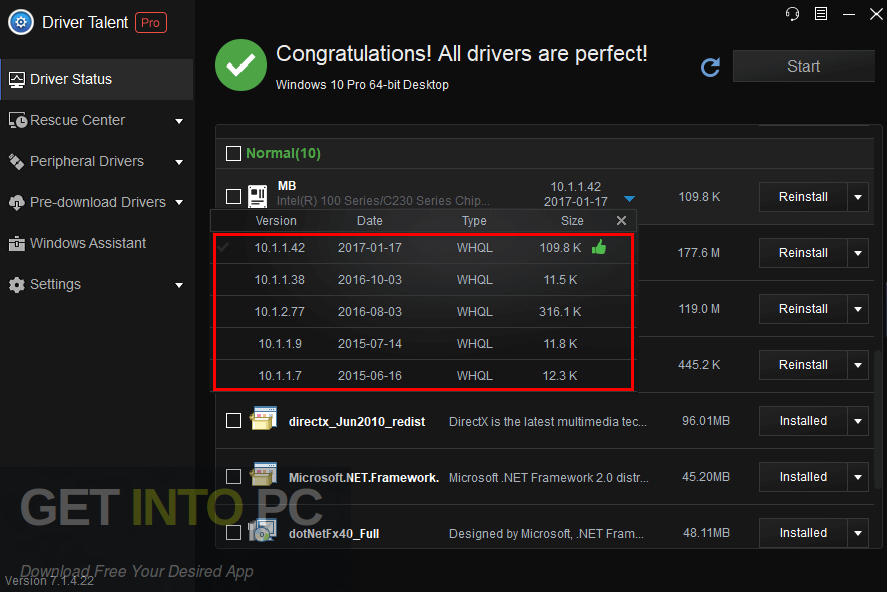Screen dimensions: 887x592
Task: Open the support headset icon
Action: coord(793,14)
